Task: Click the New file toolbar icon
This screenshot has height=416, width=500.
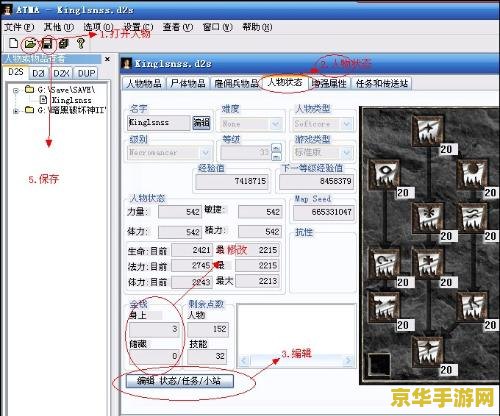Action: tap(13, 43)
